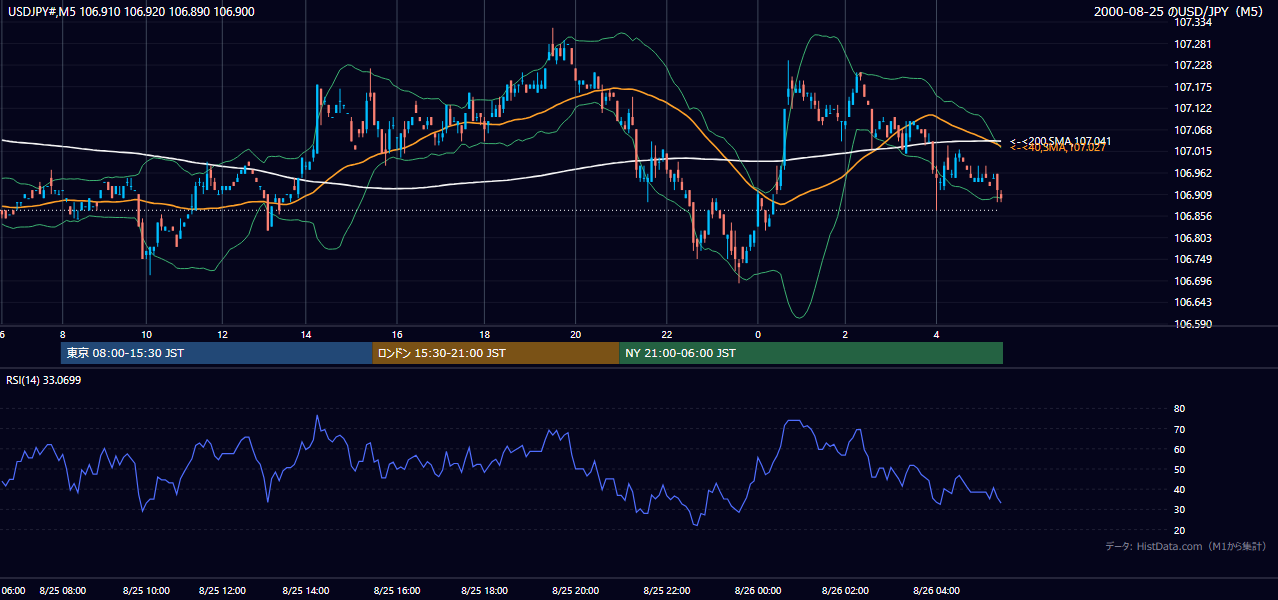Screen dimensions: 1278x600
Task: Select the NY 21:00-06:00 JST session bar
Action: pyautogui.click(x=811, y=353)
